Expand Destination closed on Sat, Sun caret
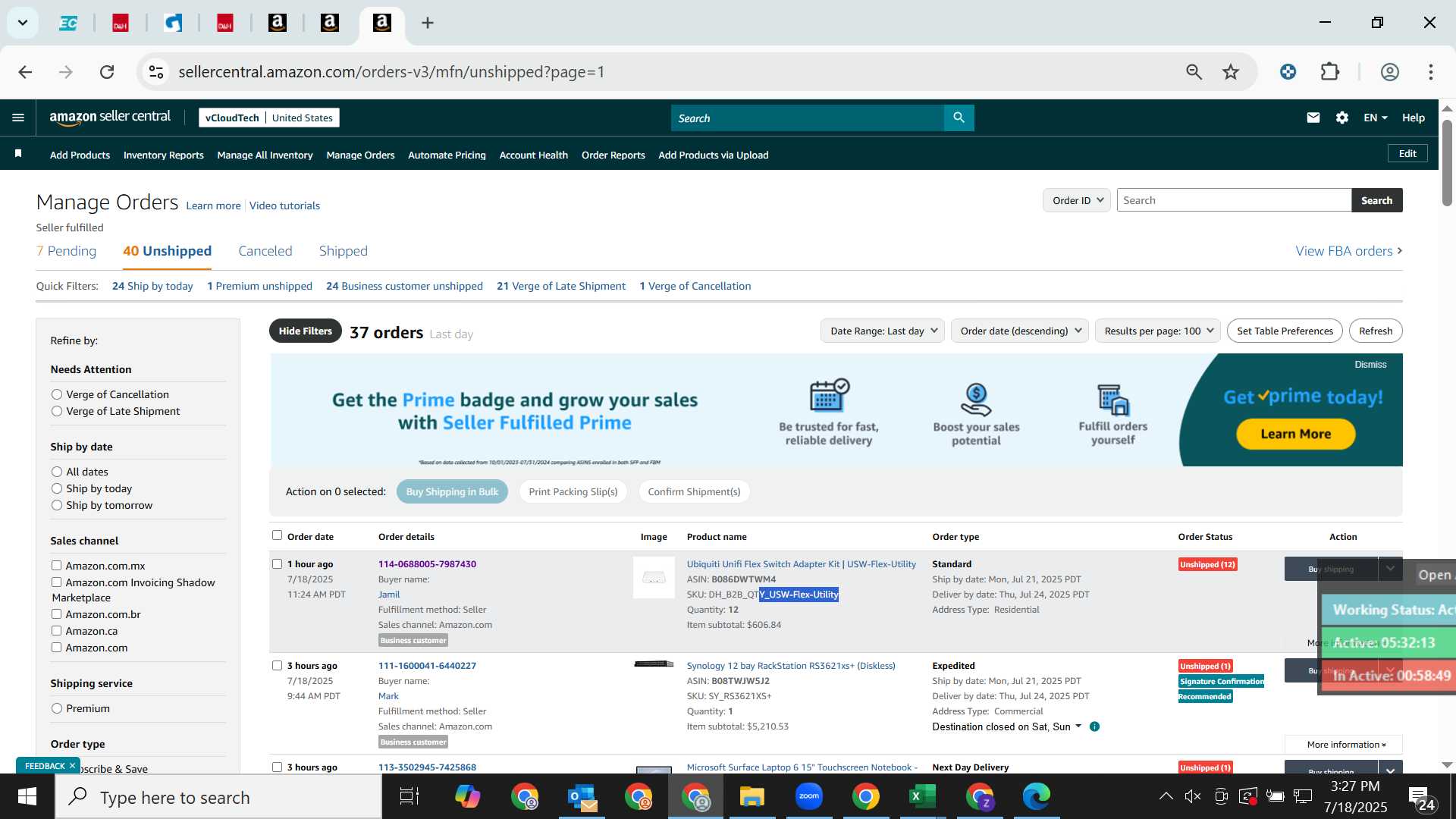This screenshot has height=819, width=1456. pos(1078,726)
